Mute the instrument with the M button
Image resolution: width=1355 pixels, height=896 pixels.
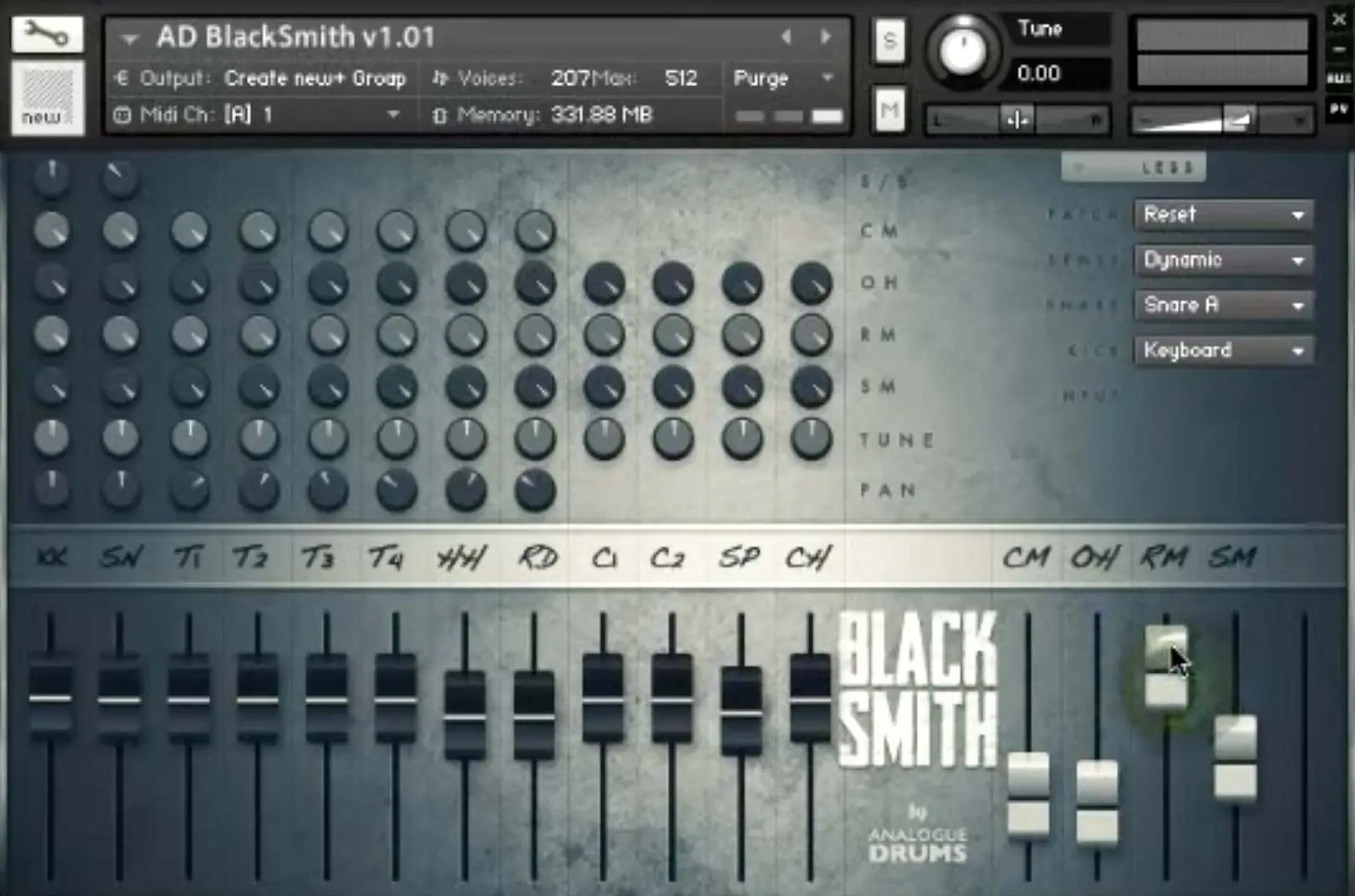pos(889,110)
